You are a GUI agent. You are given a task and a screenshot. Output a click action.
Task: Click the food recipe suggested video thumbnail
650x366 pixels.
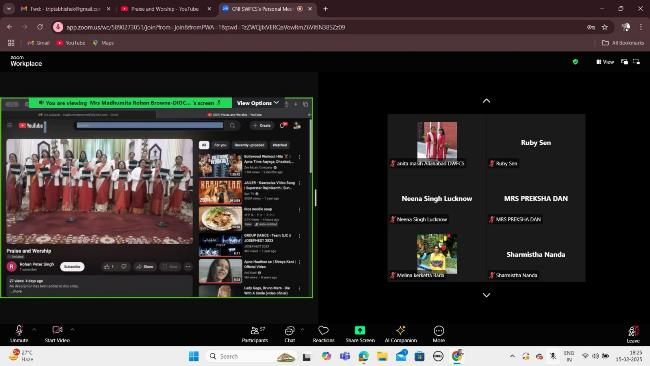[x=221, y=218]
